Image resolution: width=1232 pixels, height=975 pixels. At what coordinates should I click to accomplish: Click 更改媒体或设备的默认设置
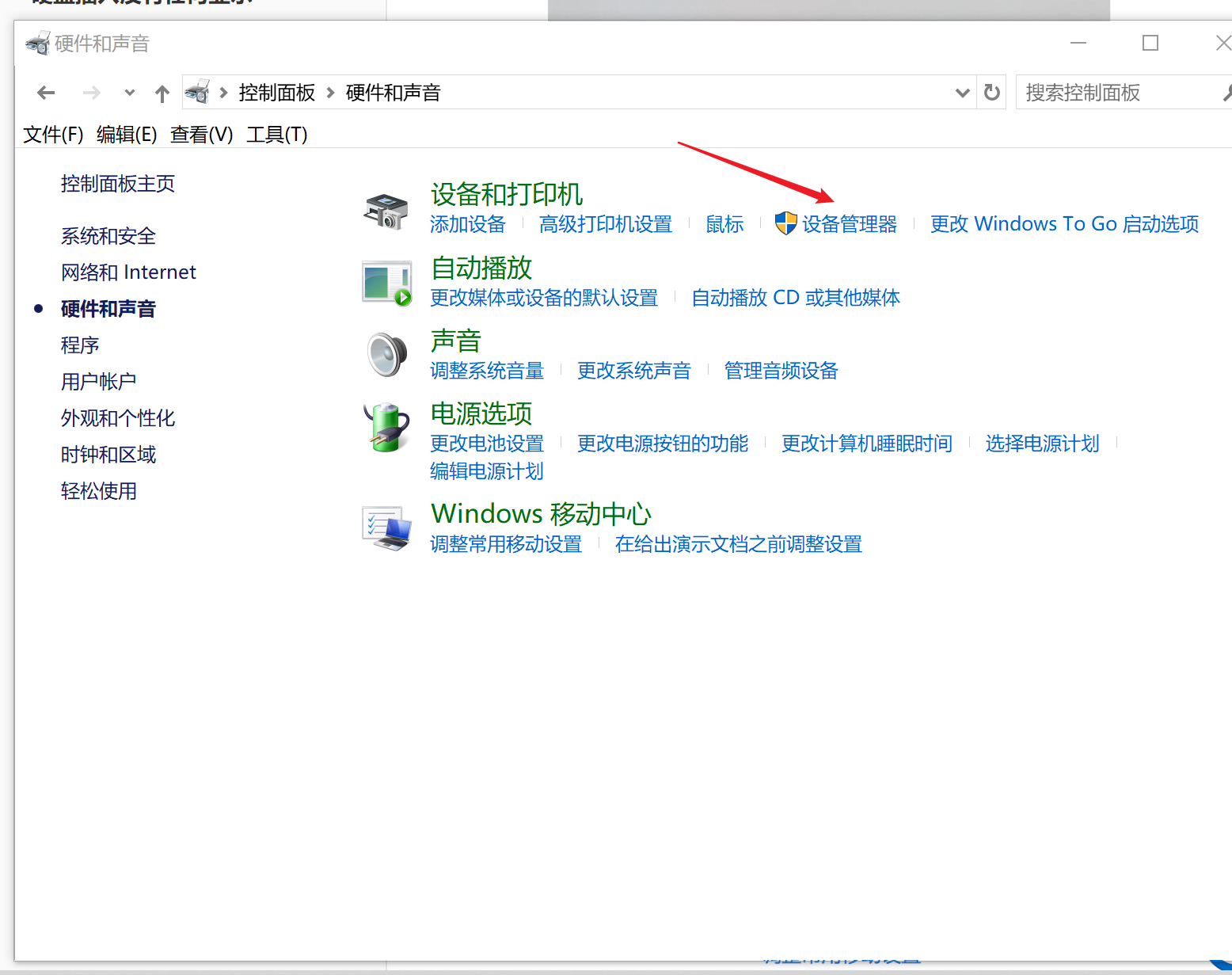point(544,298)
